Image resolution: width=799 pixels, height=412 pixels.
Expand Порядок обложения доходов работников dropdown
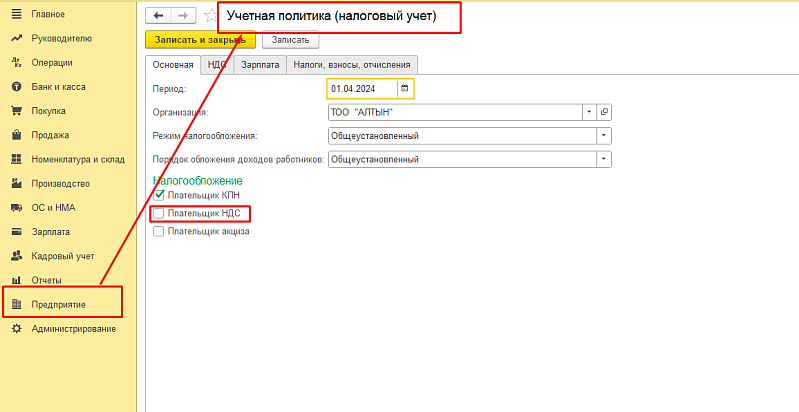pyautogui.click(x=603, y=159)
